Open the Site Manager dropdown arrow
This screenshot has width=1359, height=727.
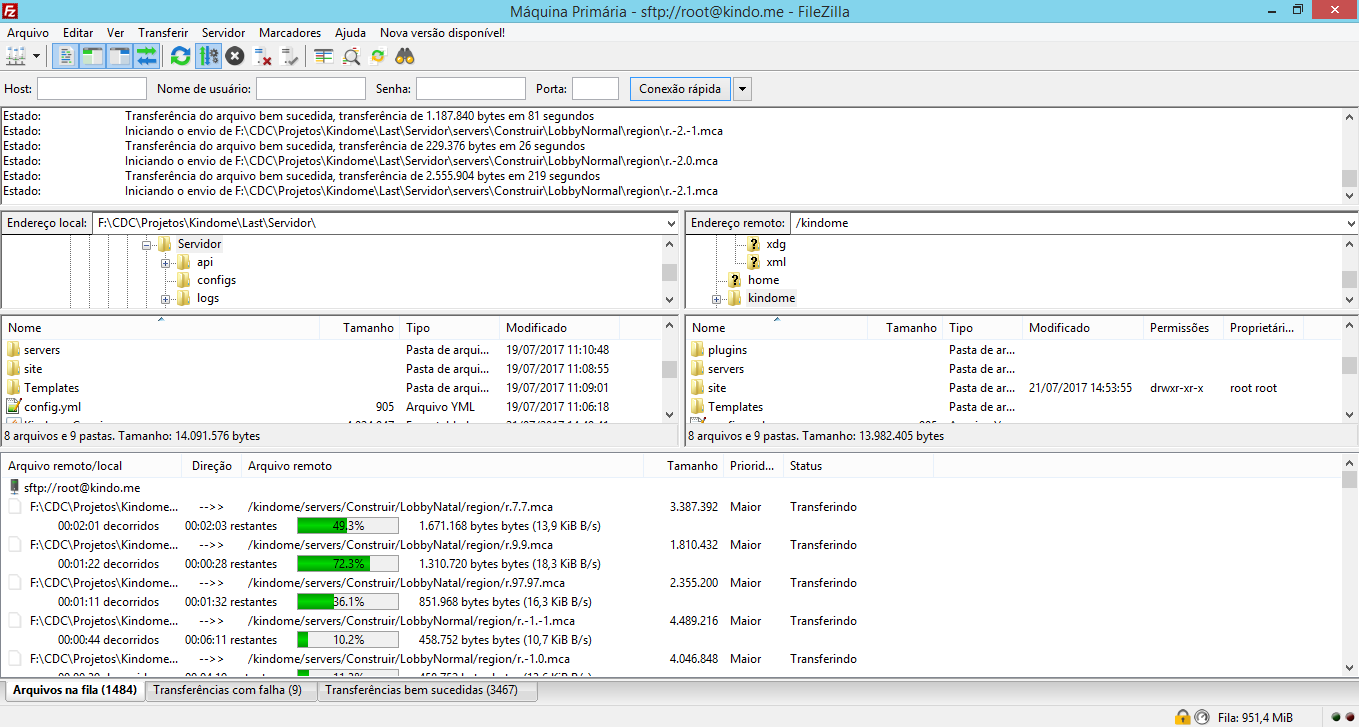(37, 56)
